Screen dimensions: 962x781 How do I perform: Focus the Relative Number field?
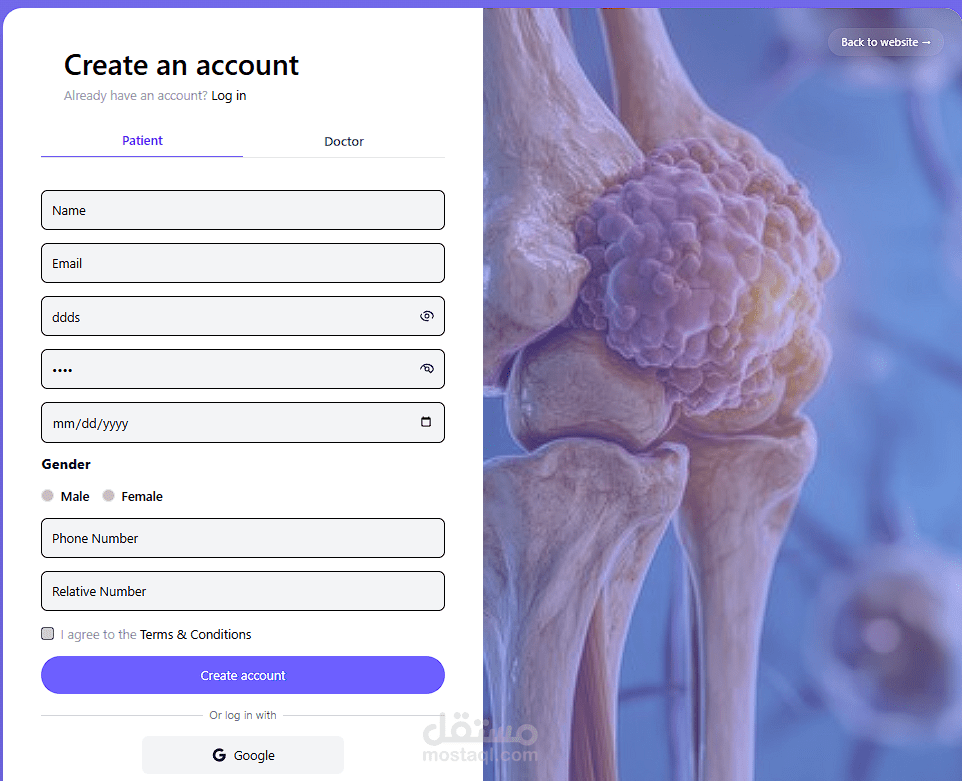[x=243, y=591]
